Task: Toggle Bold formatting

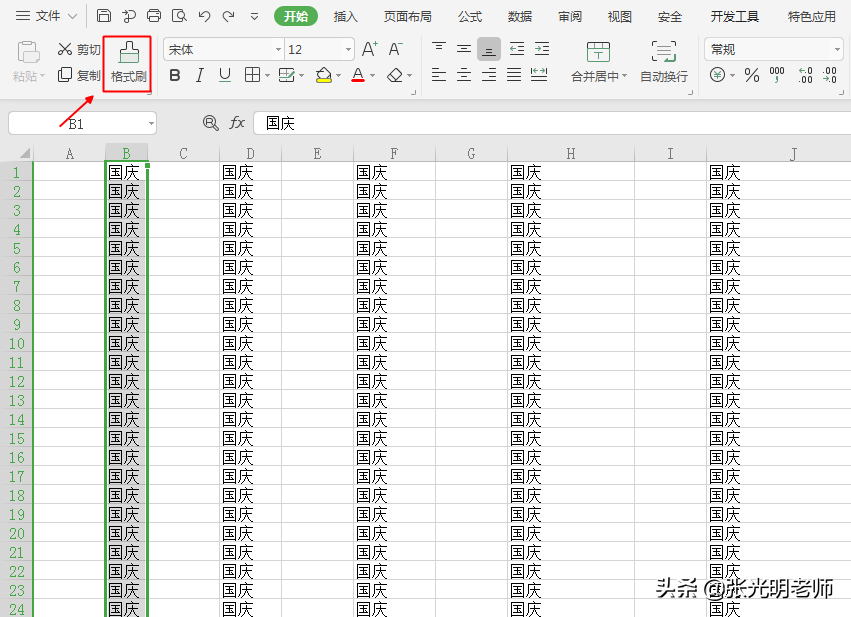Action: click(175, 75)
